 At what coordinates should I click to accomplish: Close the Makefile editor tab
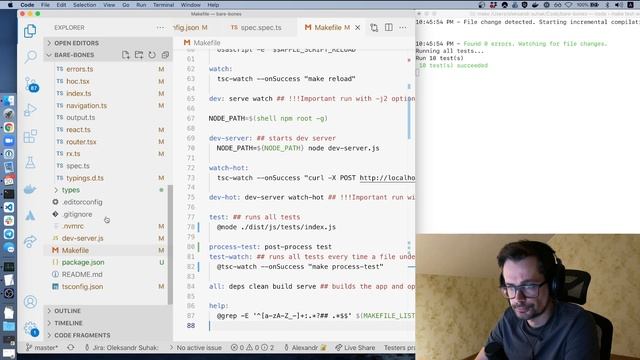point(358,28)
